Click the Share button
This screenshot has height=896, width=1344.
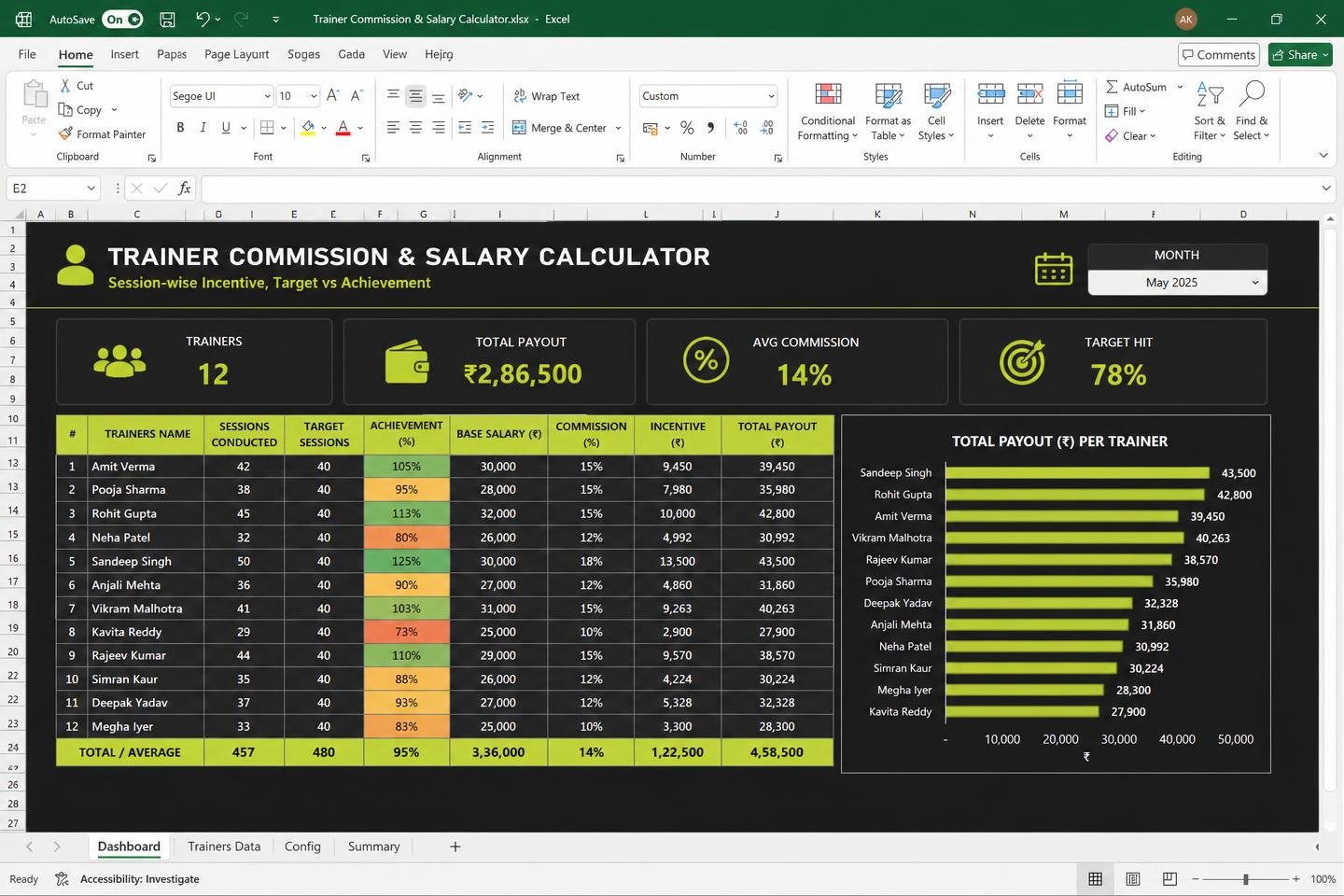1302,55
